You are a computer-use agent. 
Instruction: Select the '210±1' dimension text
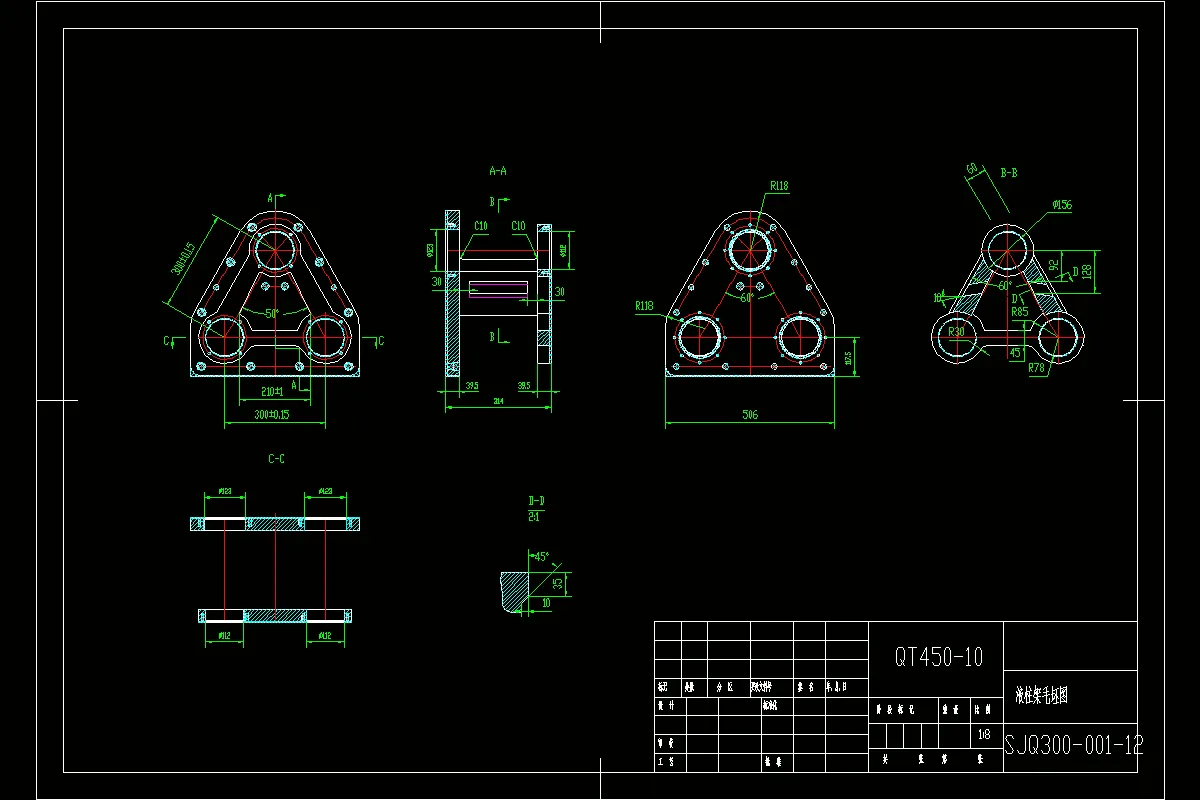point(272,391)
